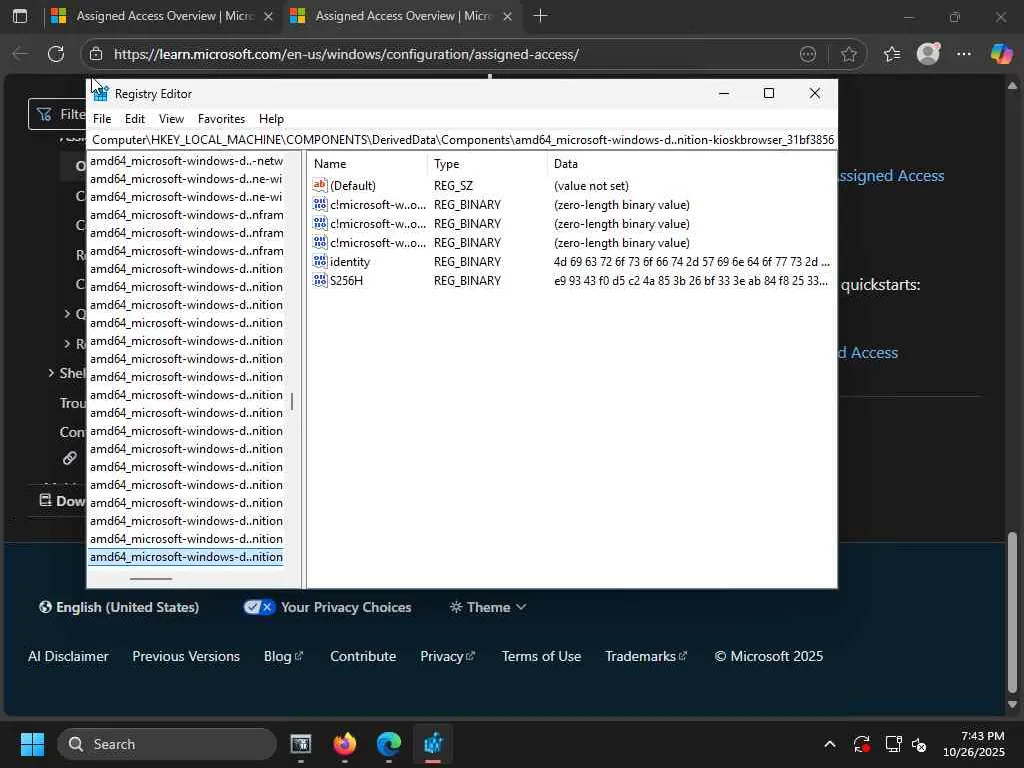Close the second Assigned Access tab
This screenshot has width=1024, height=768.
[507, 16]
